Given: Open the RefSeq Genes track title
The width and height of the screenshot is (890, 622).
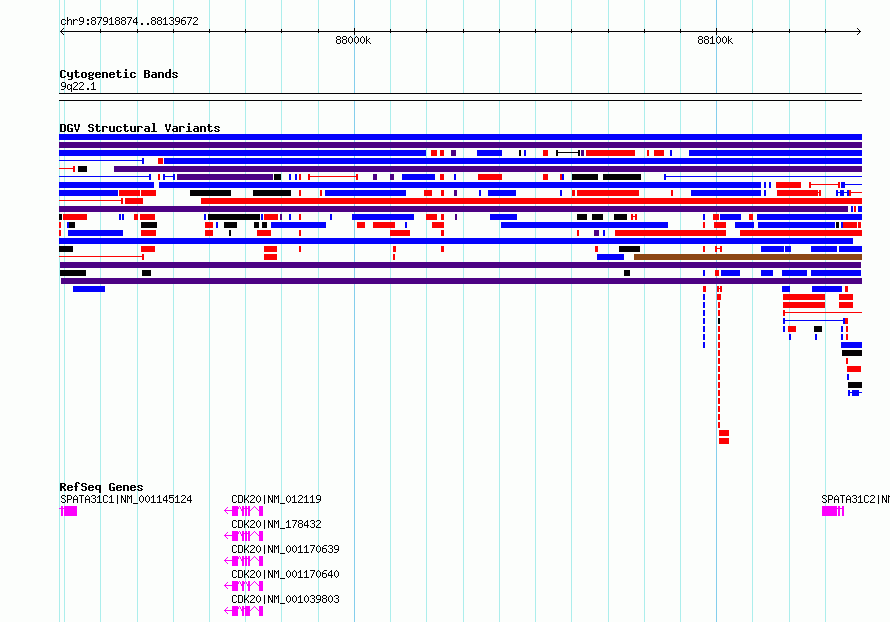Looking at the screenshot, I should (x=101, y=487).
